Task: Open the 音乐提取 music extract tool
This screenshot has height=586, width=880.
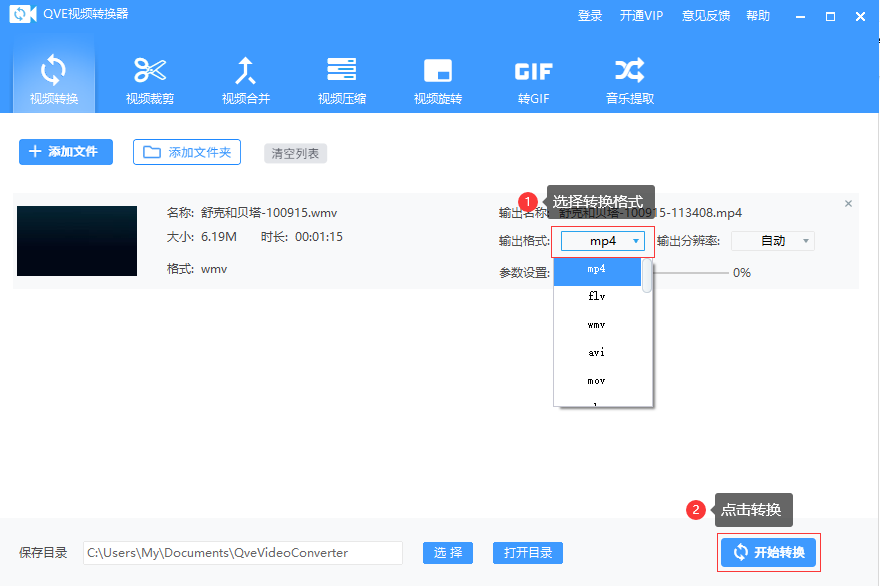Action: tap(630, 79)
